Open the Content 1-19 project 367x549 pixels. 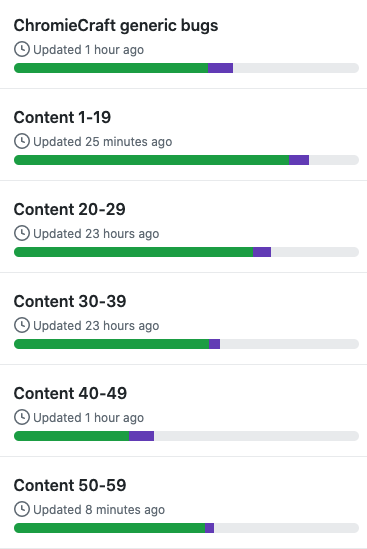click(62, 117)
